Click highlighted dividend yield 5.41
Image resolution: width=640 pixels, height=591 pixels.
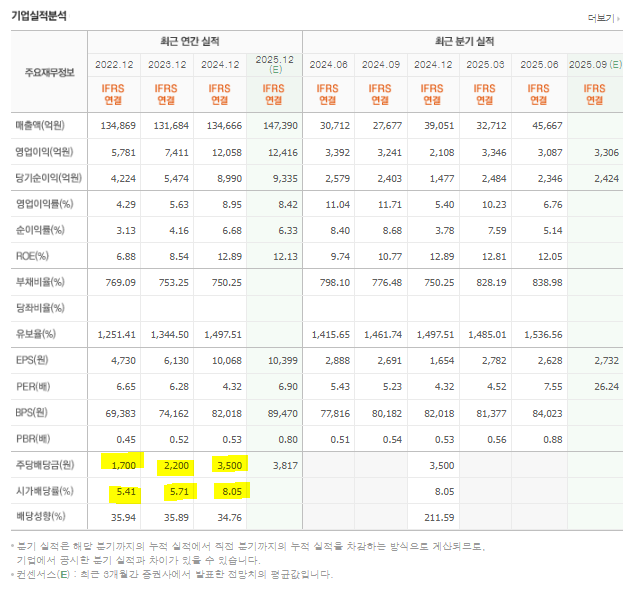click(126, 491)
